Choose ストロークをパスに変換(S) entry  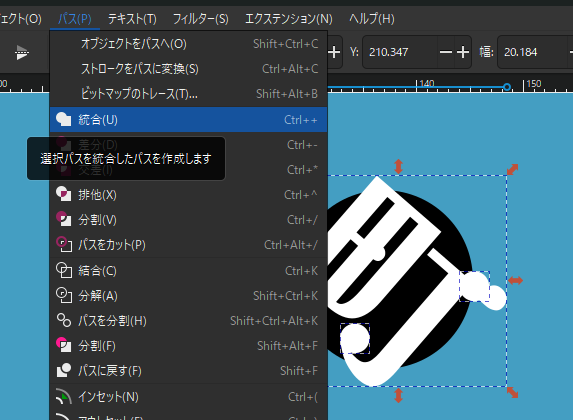189,69
